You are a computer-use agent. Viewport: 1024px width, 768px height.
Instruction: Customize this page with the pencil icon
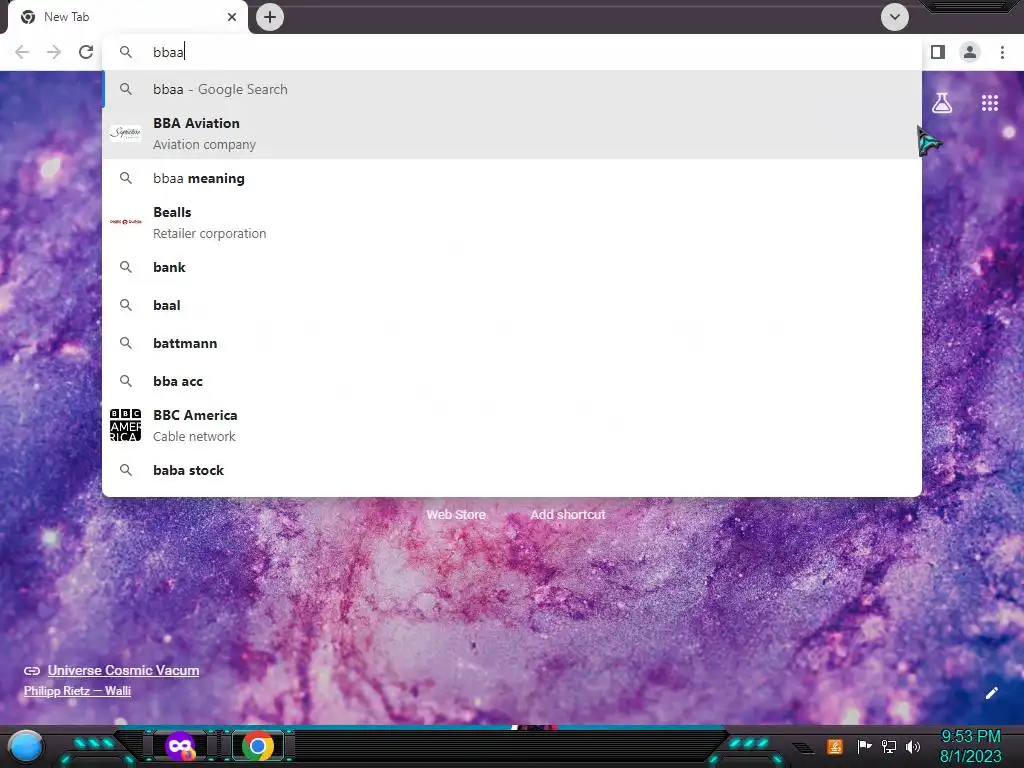pyautogui.click(x=991, y=693)
